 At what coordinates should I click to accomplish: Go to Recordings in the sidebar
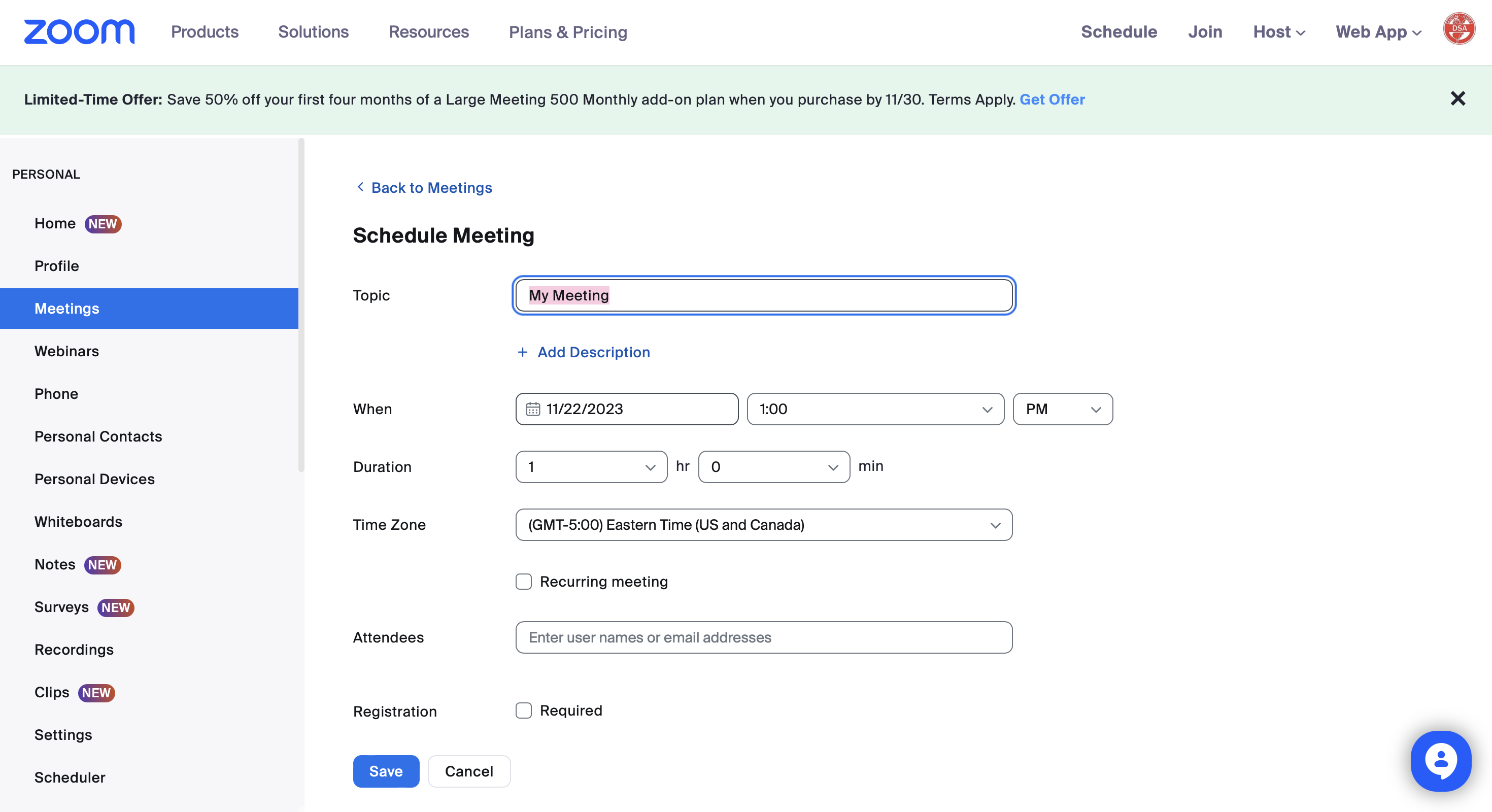click(x=74, y=650)
